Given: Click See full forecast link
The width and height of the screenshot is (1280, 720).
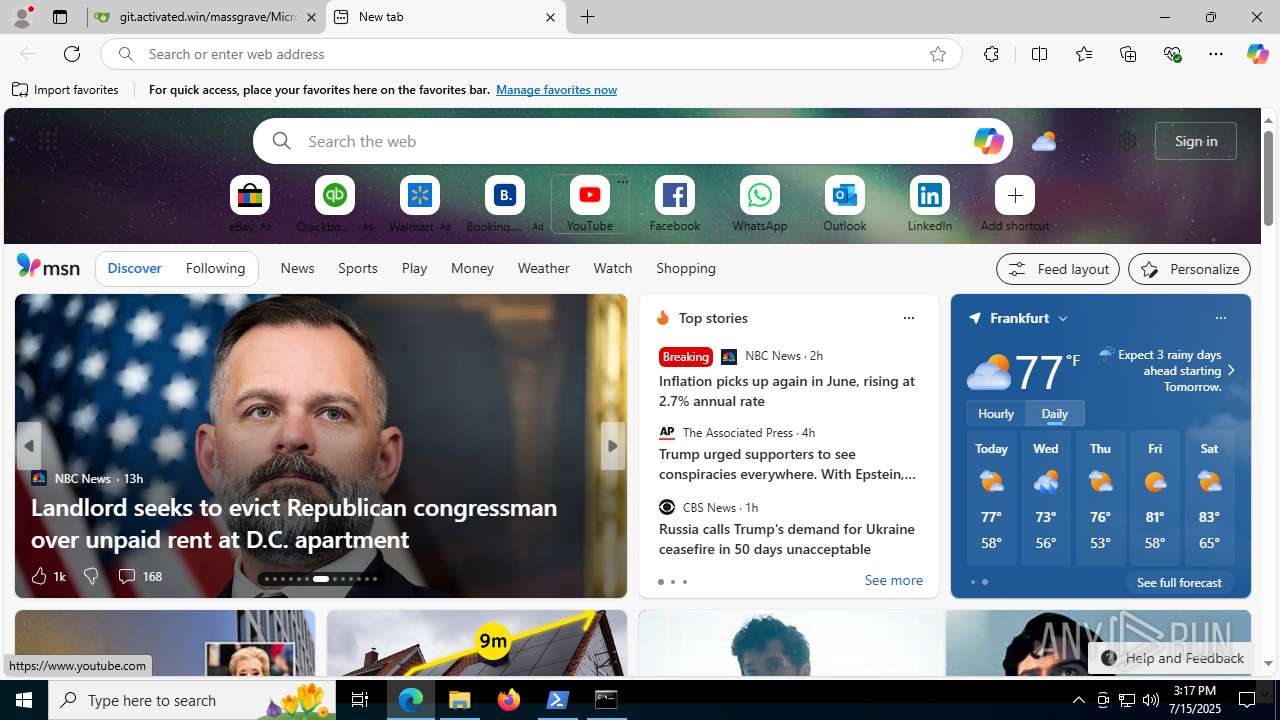Looking at the screenshot, I should [x=1179, y=582].
